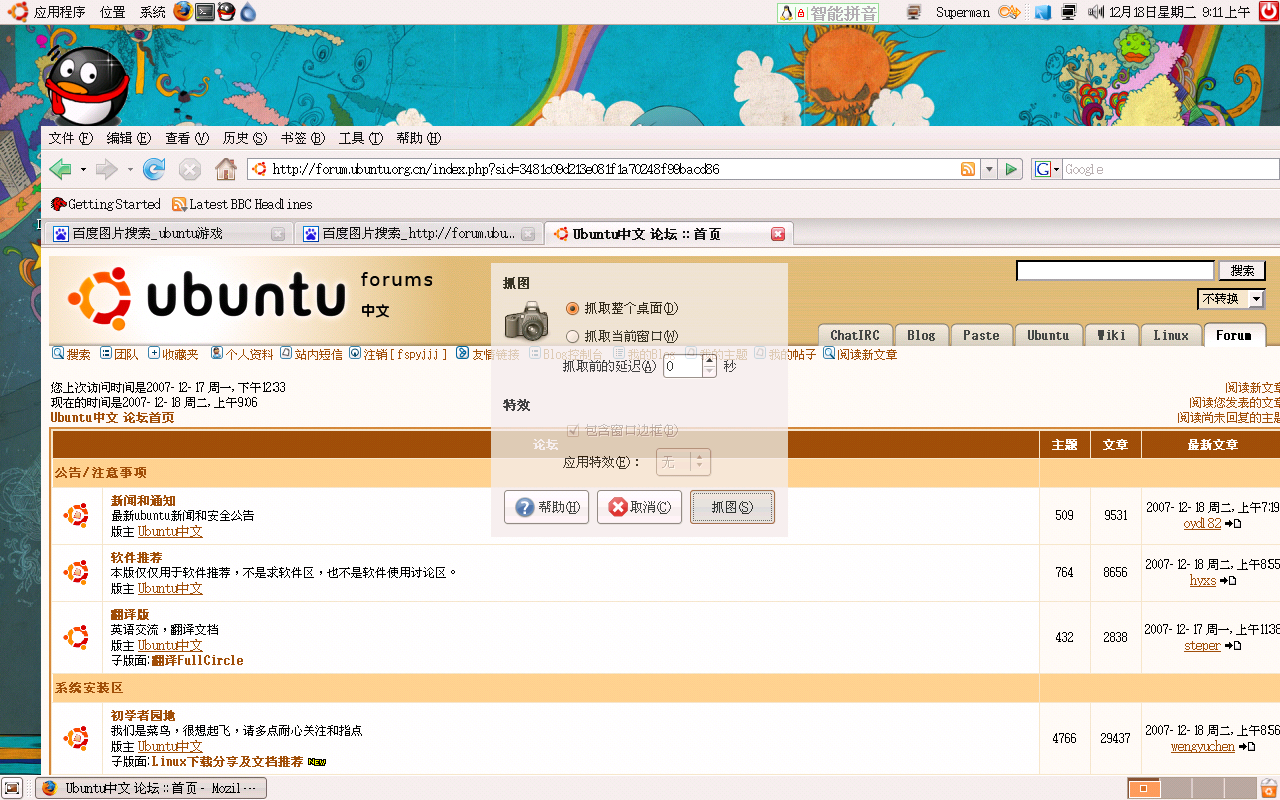The width and height of the screenshot is (1280, 800).
Task: Open the Latest BBC Headlines bookmark
Action: (242, 204)
